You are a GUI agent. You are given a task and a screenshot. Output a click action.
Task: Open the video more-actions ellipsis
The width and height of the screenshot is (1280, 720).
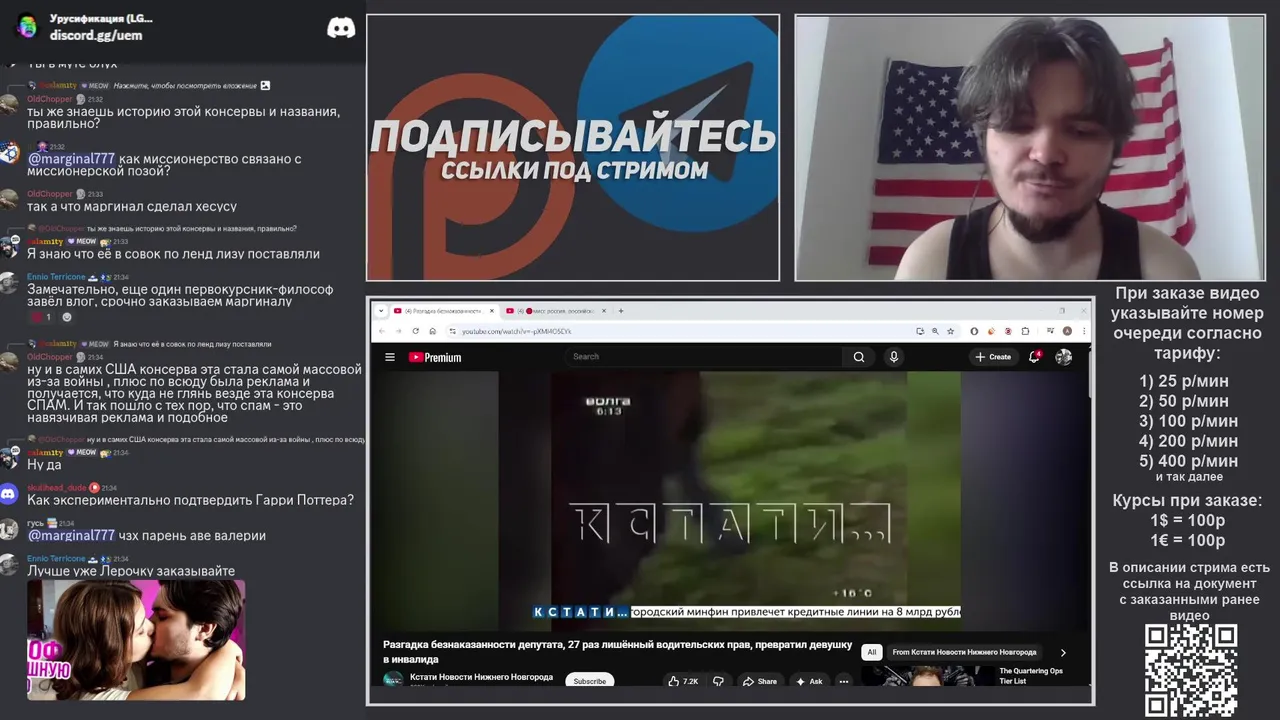coord(844,681)
